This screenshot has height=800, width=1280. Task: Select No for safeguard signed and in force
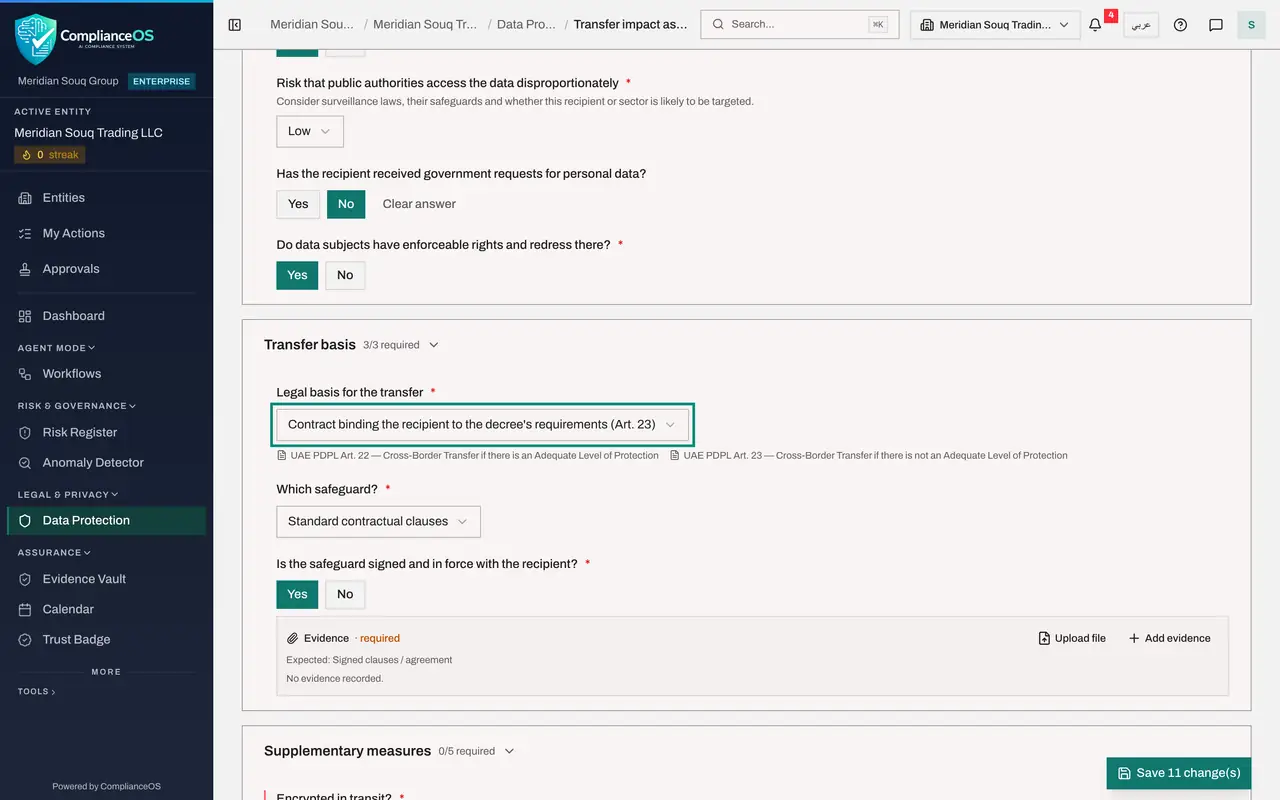tap(345, 594)
